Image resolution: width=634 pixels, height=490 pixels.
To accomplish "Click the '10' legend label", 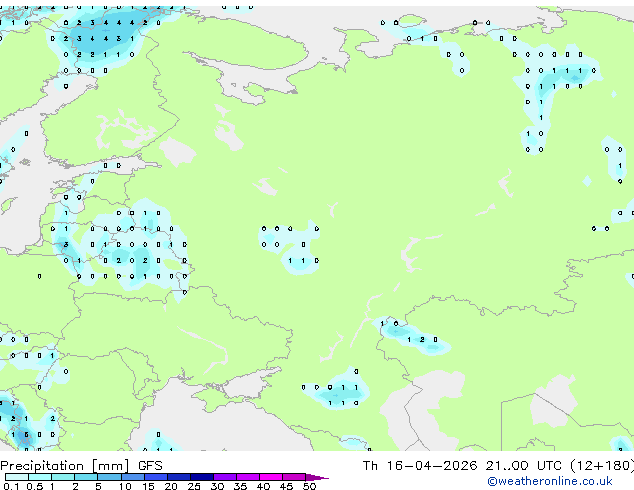I will 125,486.
